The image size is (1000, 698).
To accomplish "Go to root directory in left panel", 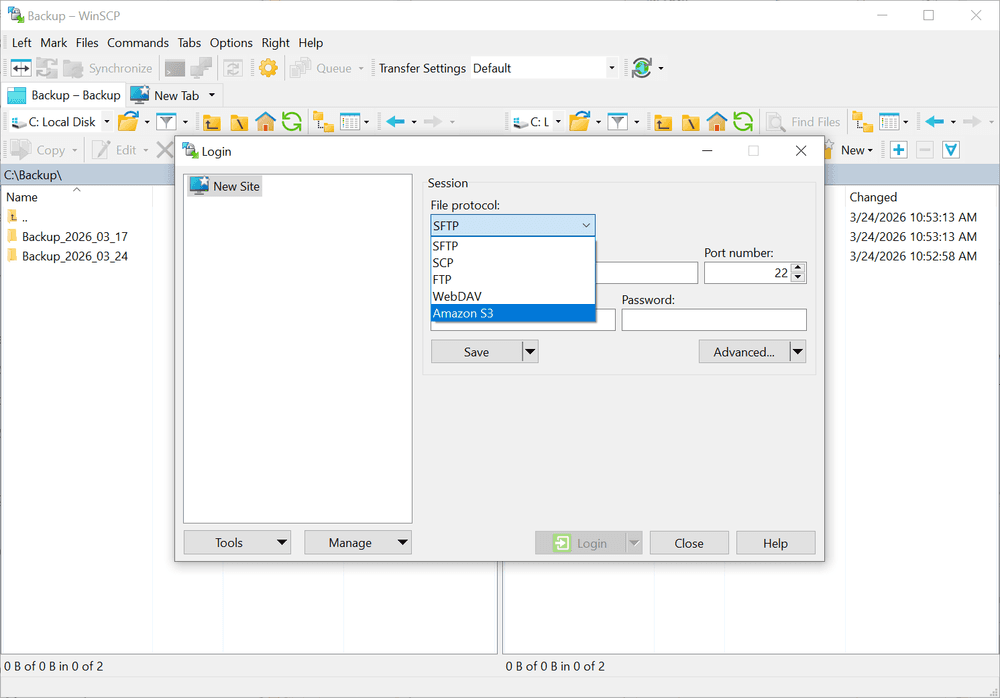I will click(x=239, y=122).
